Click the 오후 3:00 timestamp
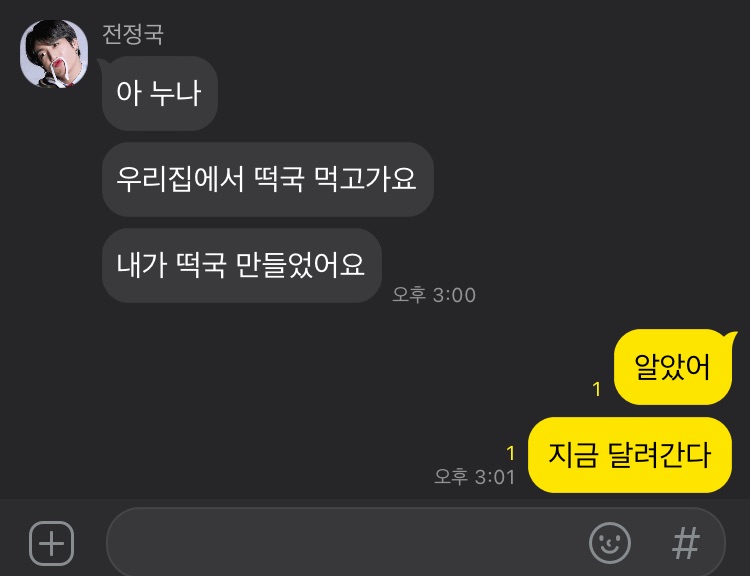Image resolution: width=750 pixels, height=576 pixels. [x=434, y=295]
